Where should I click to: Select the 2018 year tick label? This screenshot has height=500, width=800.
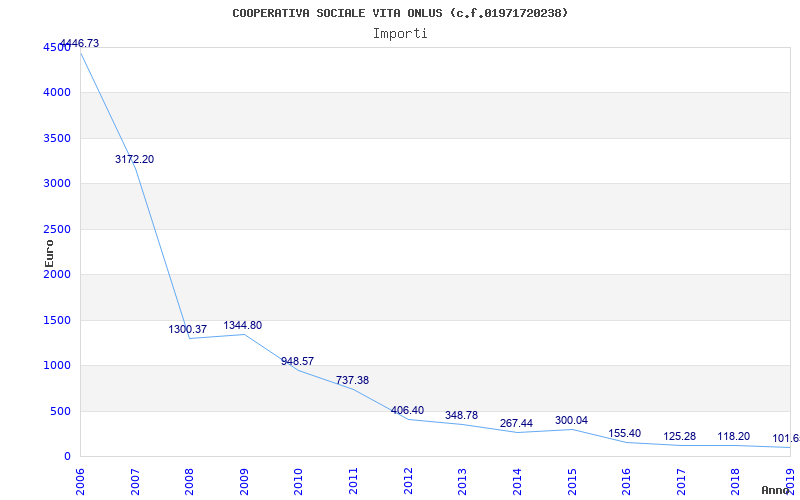point(735,479)
